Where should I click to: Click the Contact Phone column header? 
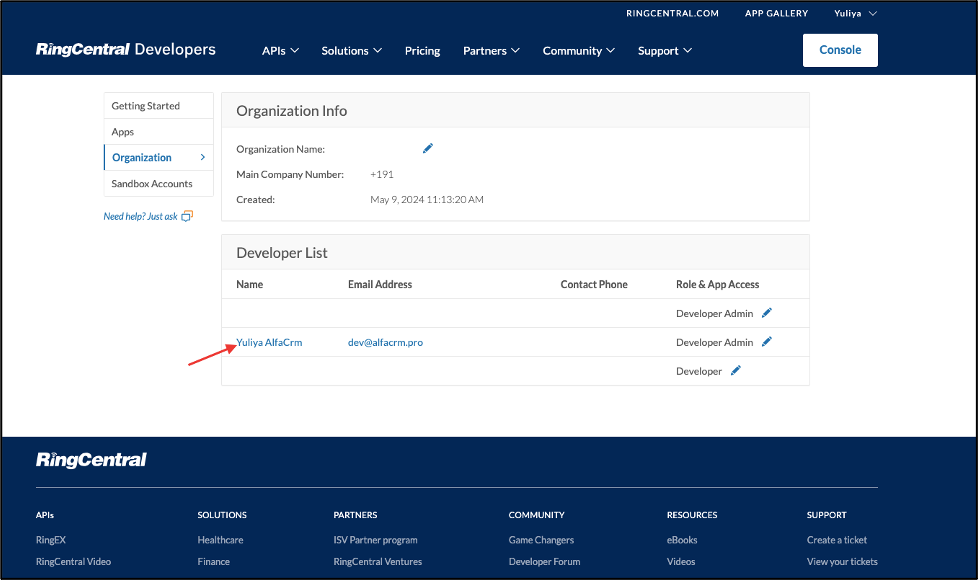594,284
